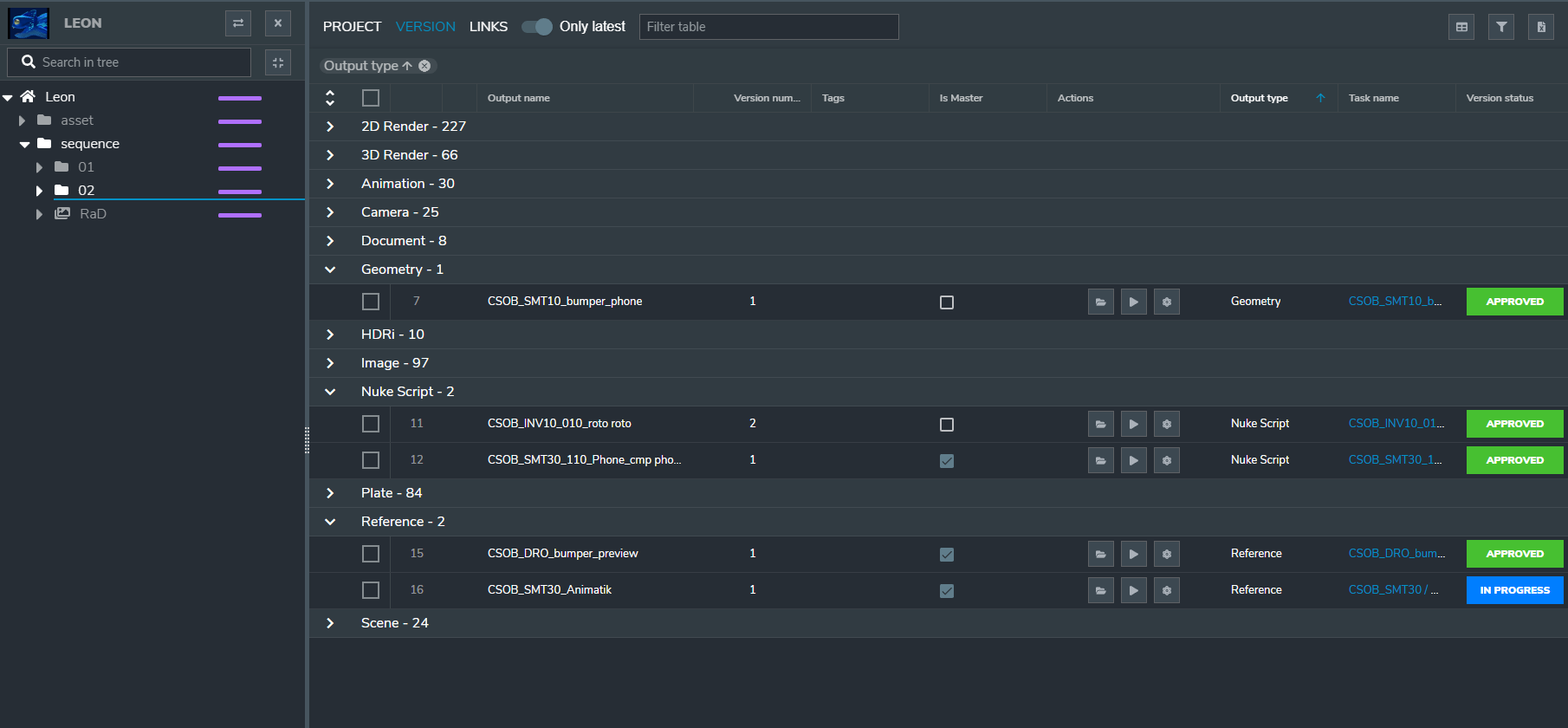Open folder for CSOB_INV10_010_roto
This screenshot has width=1568, height=728.
coord(1101,424)
